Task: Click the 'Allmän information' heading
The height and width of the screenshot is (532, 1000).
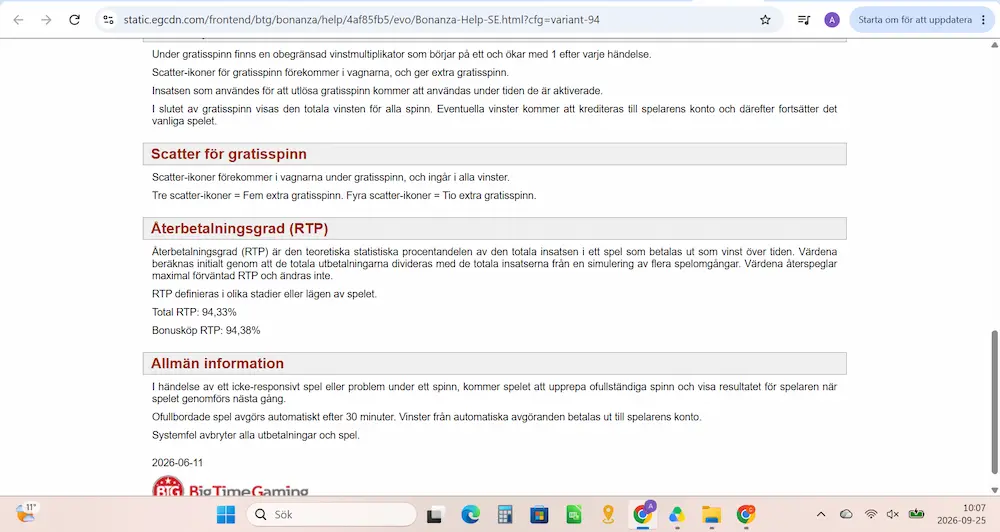Action: [217, 364]
